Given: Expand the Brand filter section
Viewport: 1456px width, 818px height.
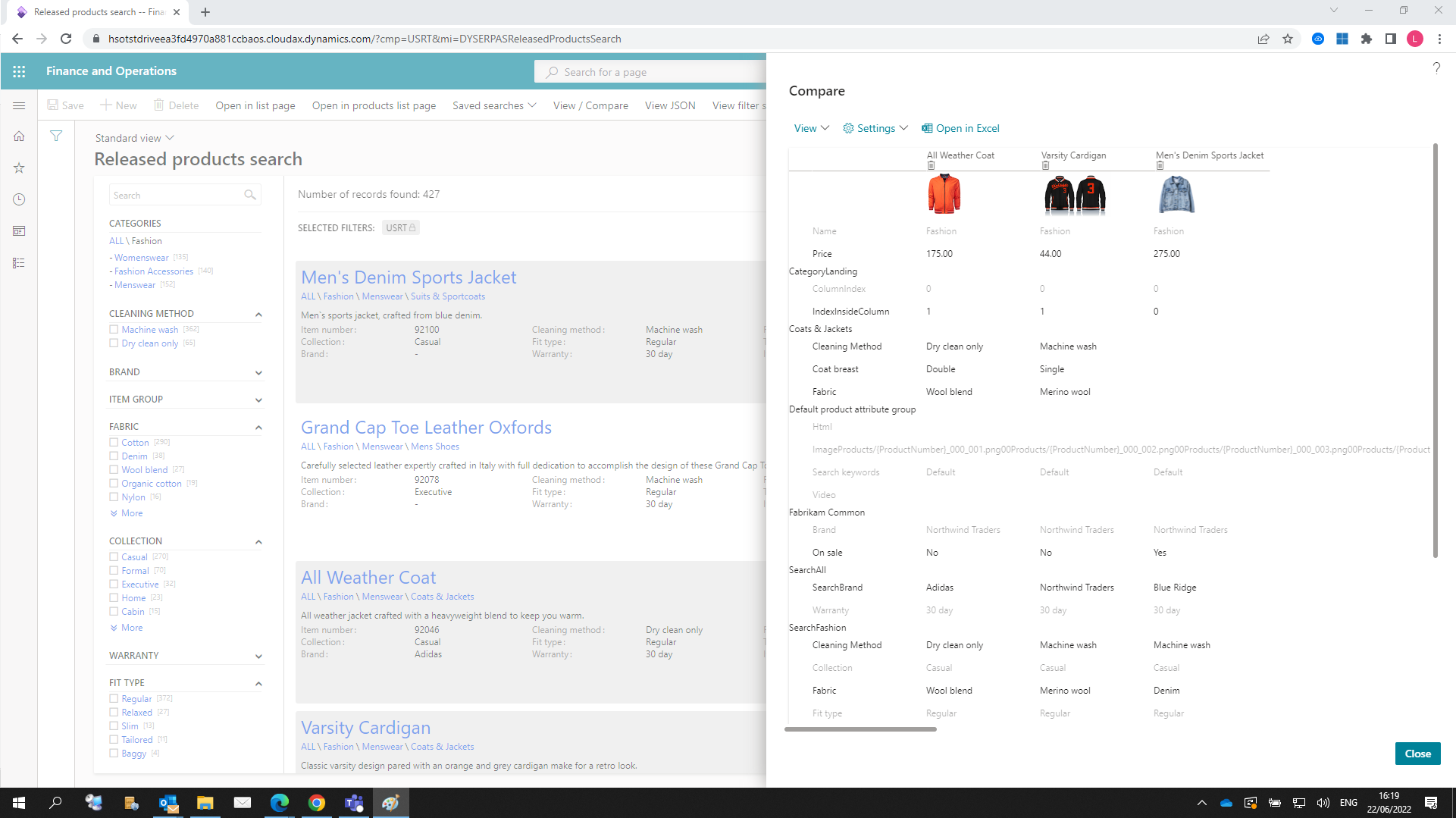Looking at the screenshot, I should click(258, 372).
